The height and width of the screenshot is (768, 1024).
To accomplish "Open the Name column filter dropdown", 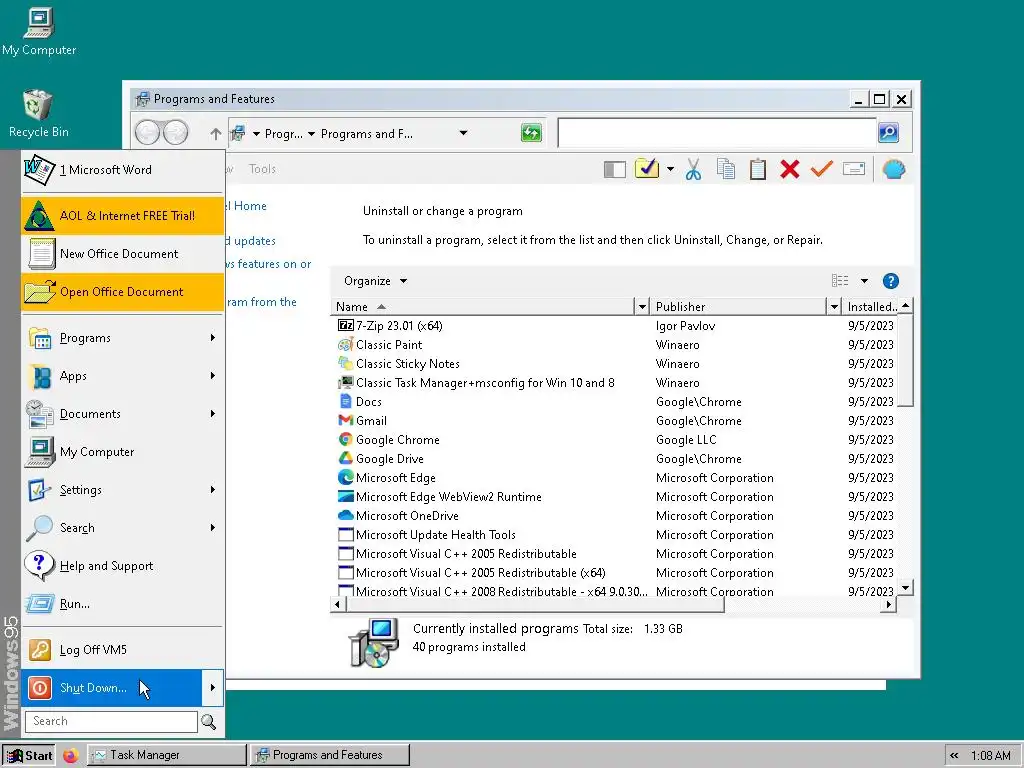I will point(642,307).
